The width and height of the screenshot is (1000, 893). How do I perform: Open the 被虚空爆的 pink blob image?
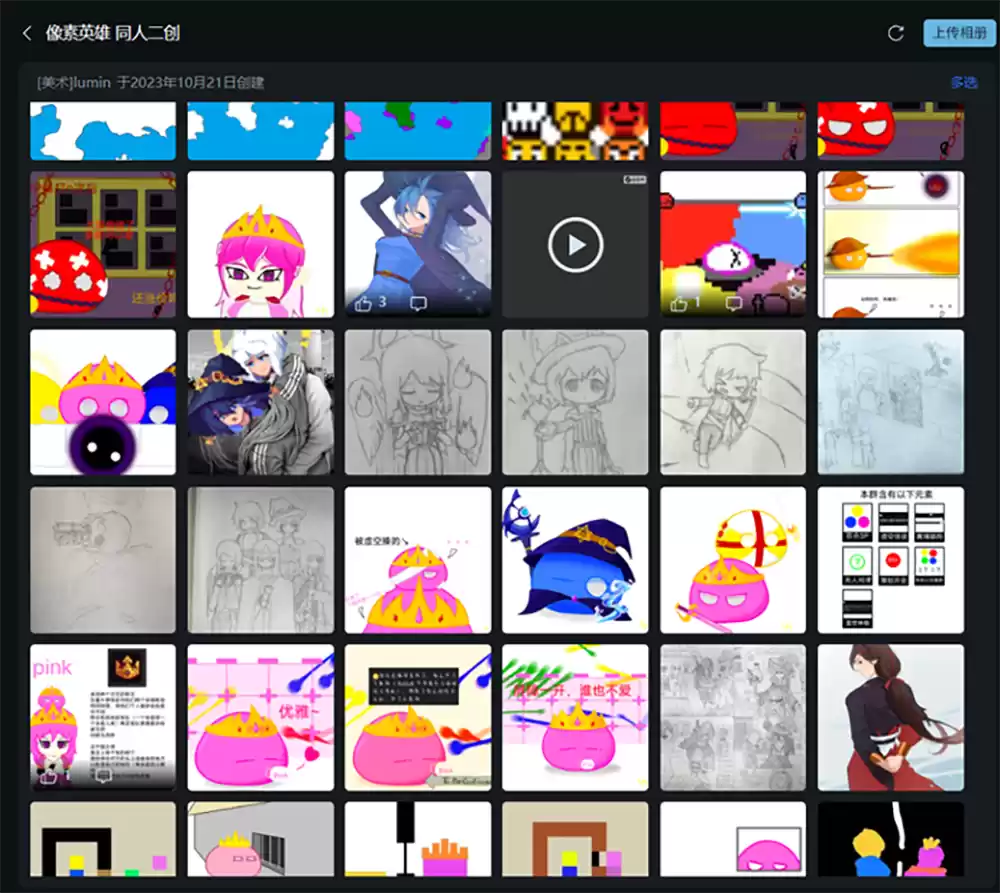point(418,560)
